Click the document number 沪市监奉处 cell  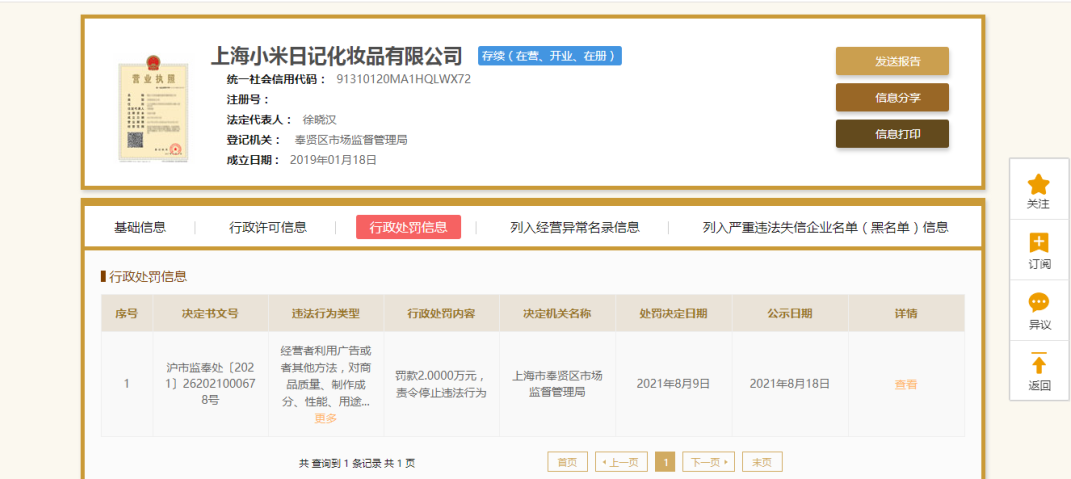pyautogui.click(x=210, y=384)
